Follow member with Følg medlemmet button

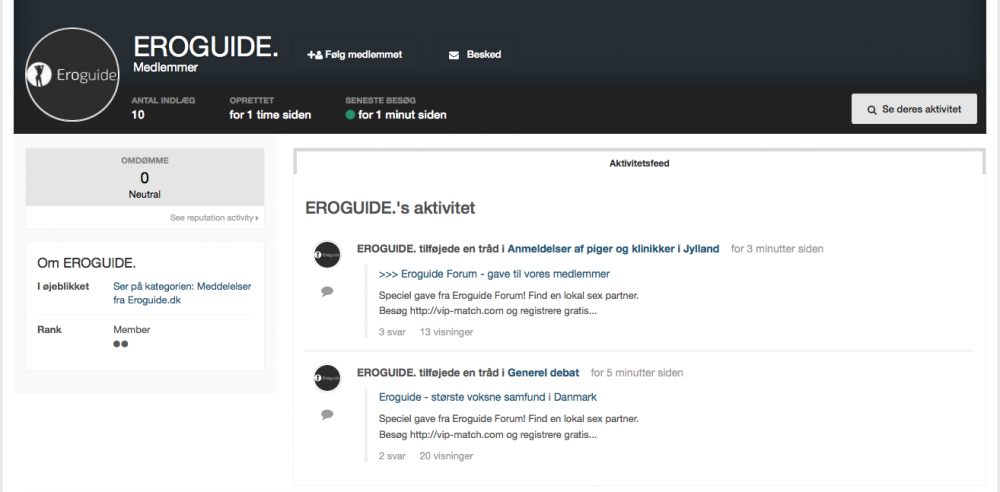coord(355,55)
